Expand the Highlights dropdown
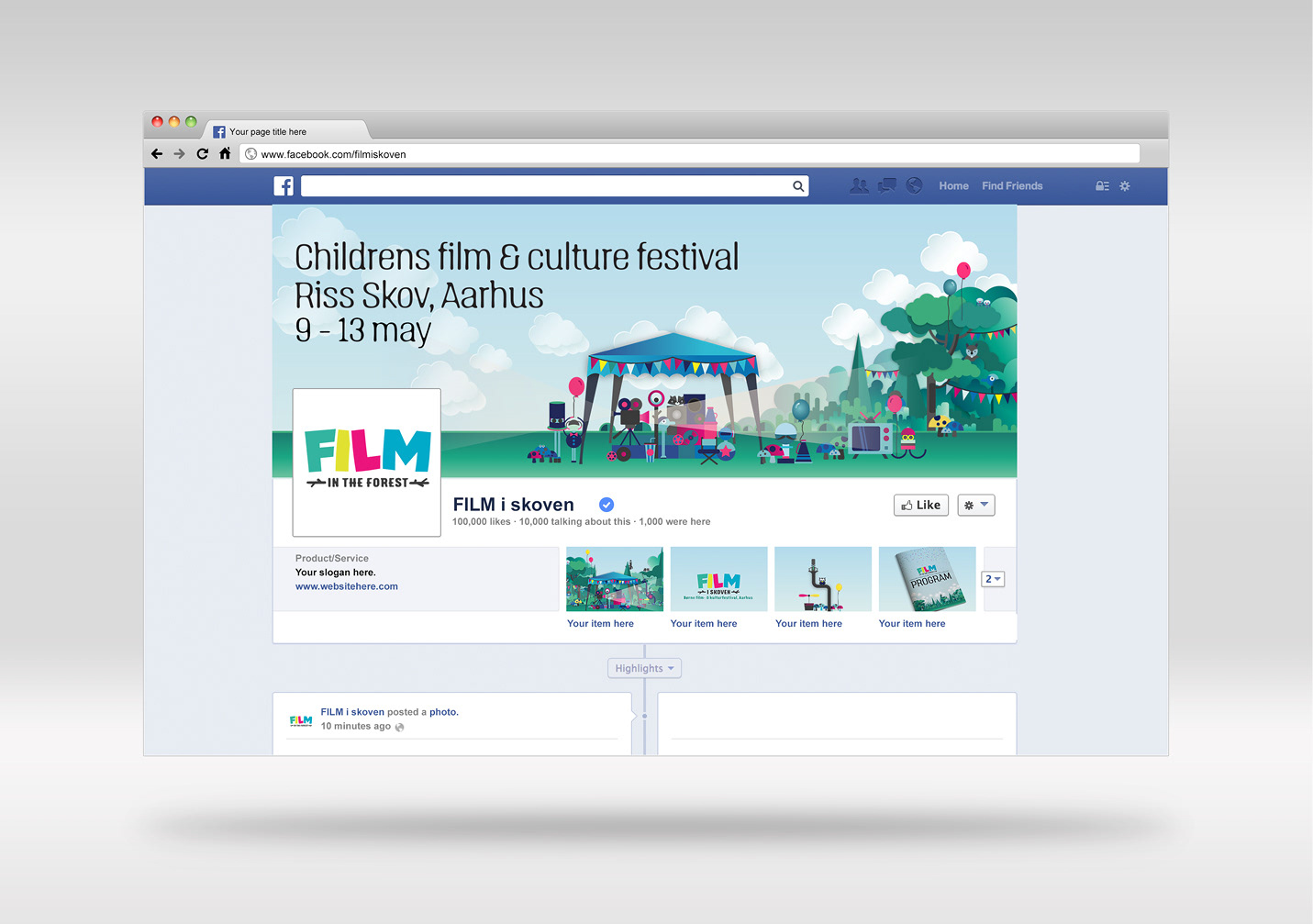The height and width of the screenshot is (924, 1313). click(644, 668)
